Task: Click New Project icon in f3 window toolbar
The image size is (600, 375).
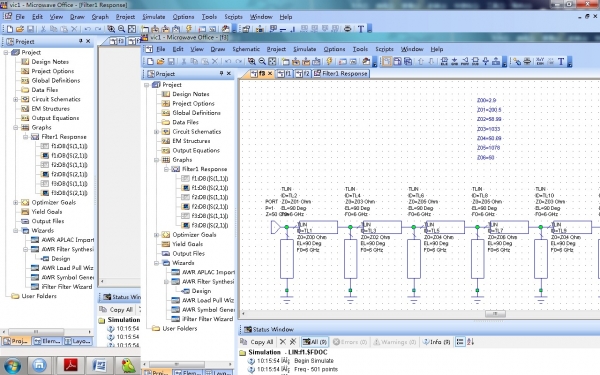Action: [x=150, y=61]
